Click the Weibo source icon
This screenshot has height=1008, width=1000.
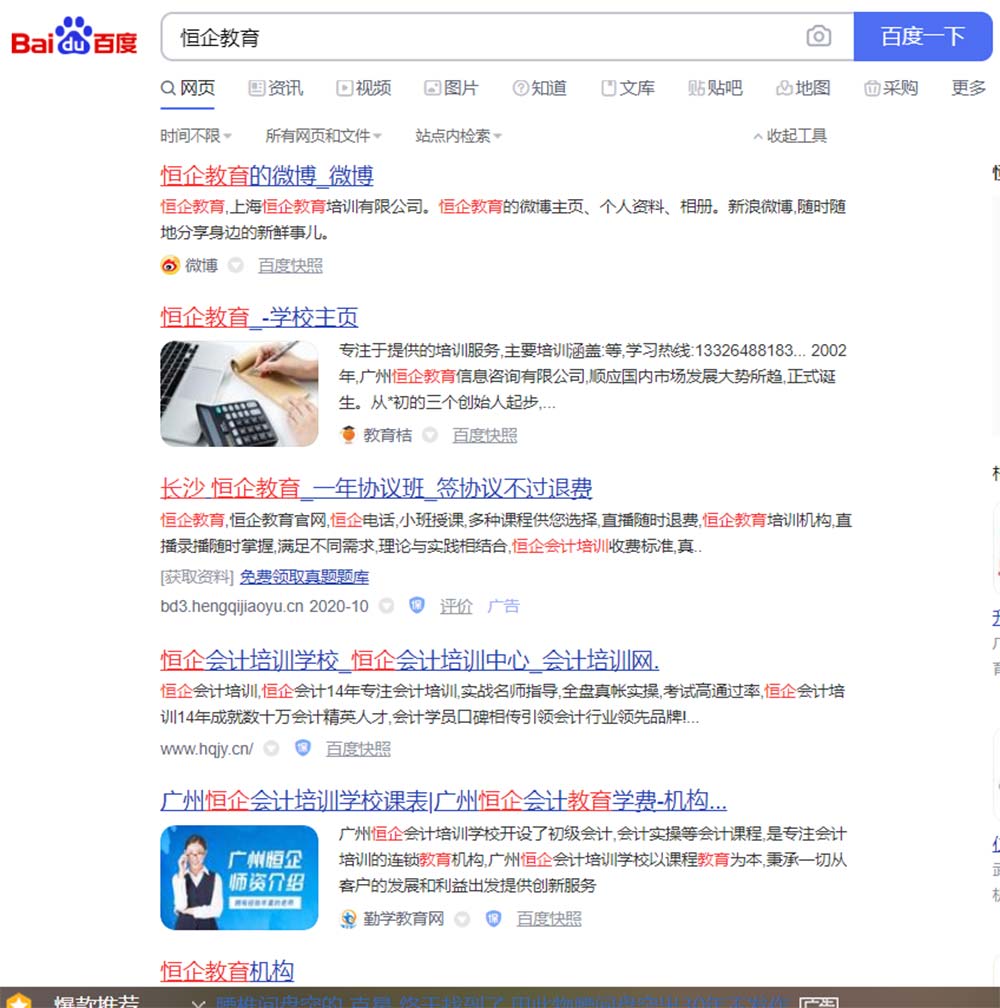pyautogui.click(x=170, y=266)
